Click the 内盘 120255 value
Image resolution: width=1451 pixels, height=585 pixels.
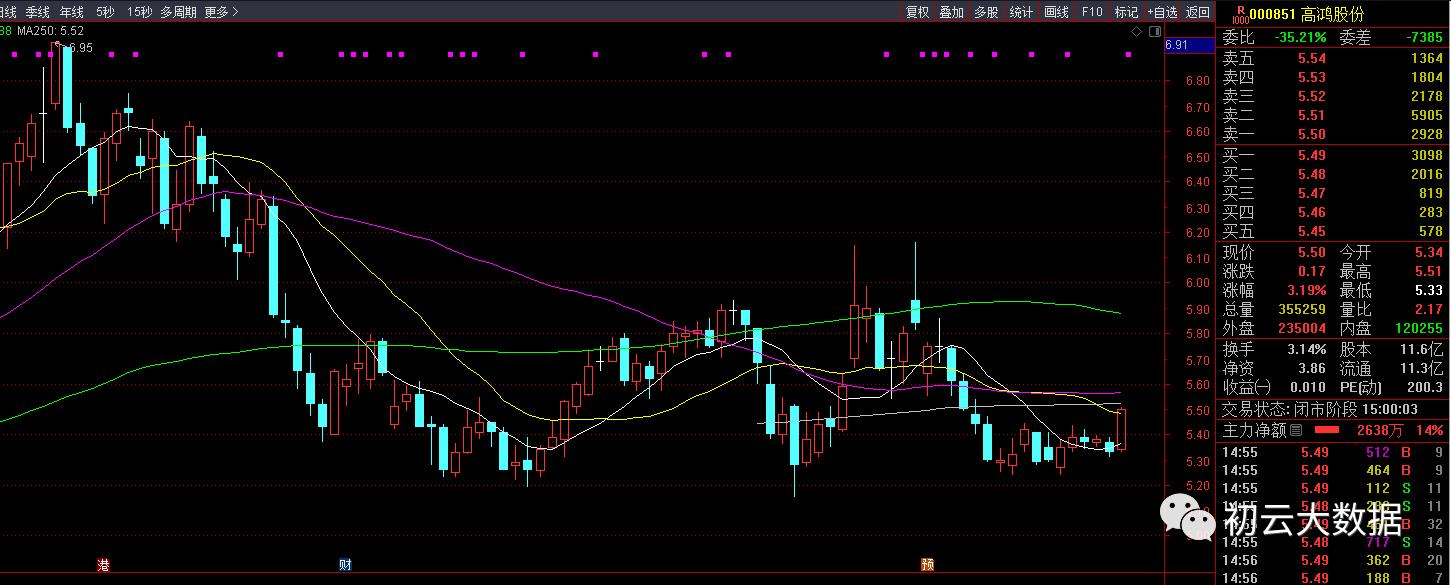pyautogui.click(x=1419, y=329)
